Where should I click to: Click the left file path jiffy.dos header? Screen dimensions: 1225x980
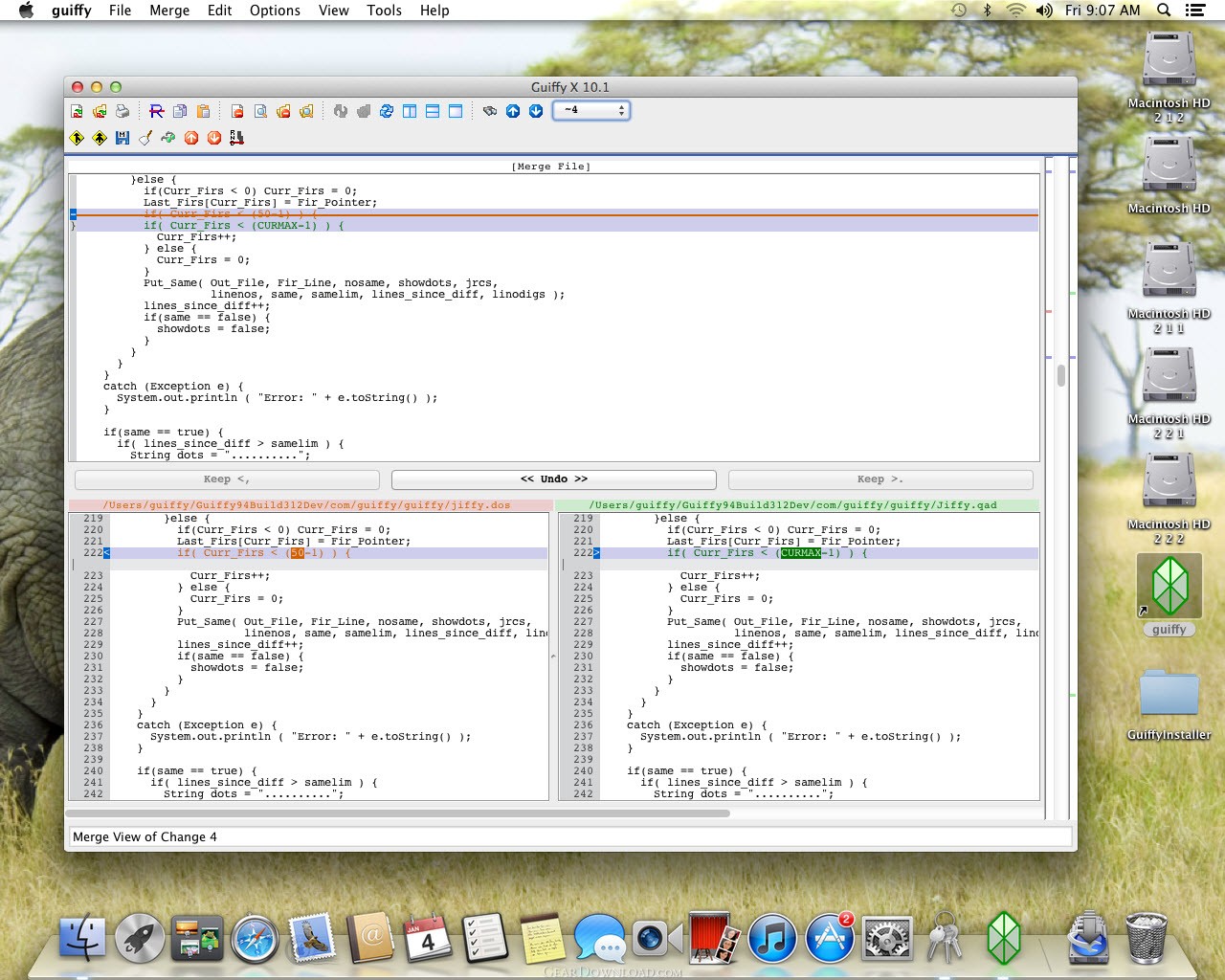308,505
